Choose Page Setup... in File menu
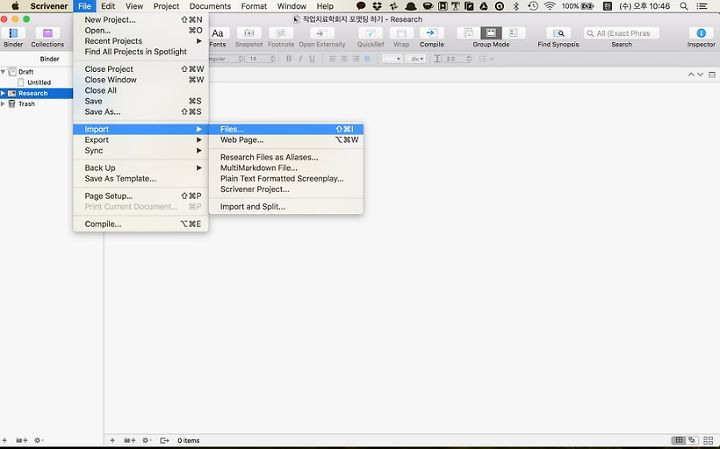The width and height of the screenshot is (720, 449). (141, 196)
